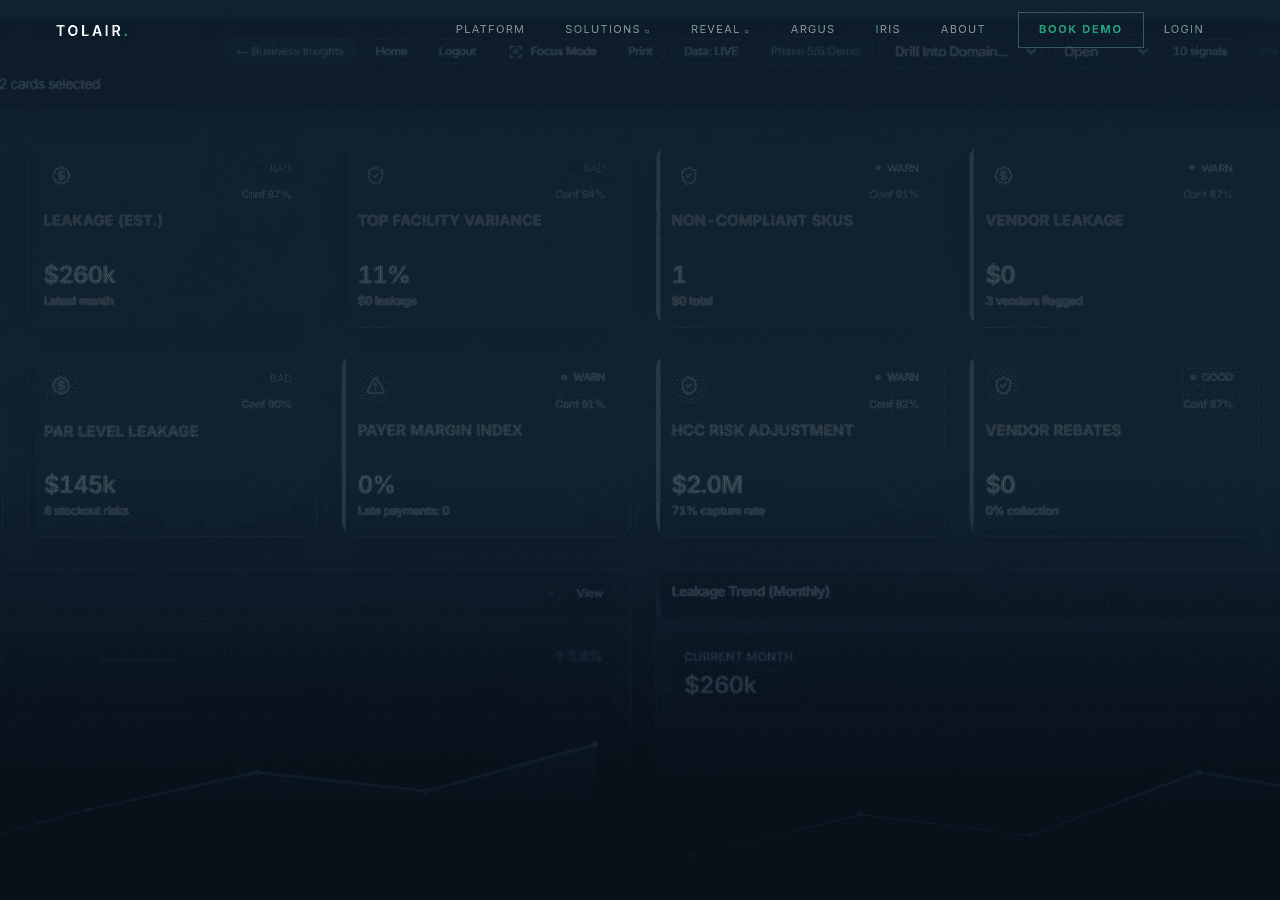Toggle Focus Mode

[552, 51]
